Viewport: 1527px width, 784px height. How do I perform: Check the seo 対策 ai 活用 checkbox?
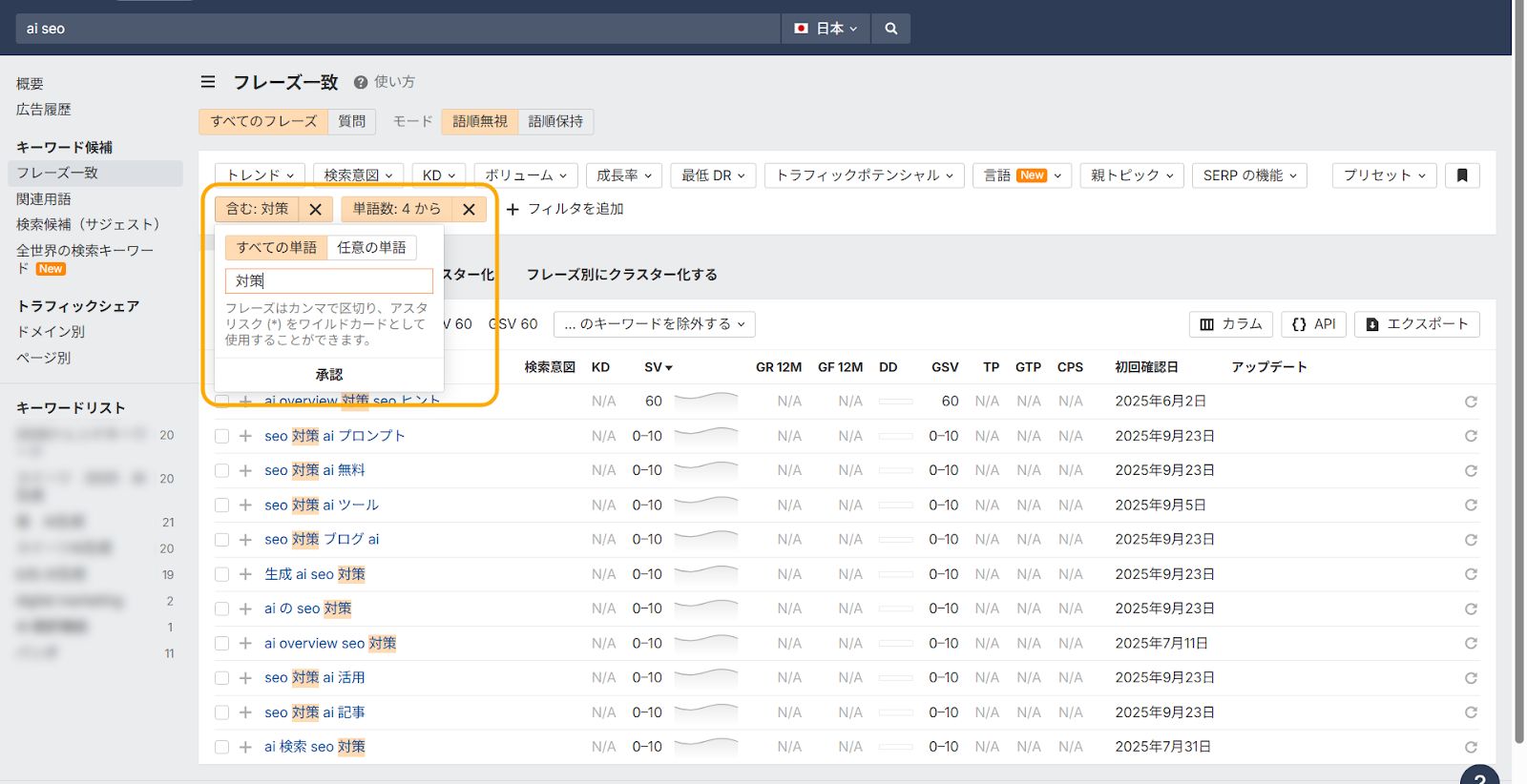tap(221, 678)
